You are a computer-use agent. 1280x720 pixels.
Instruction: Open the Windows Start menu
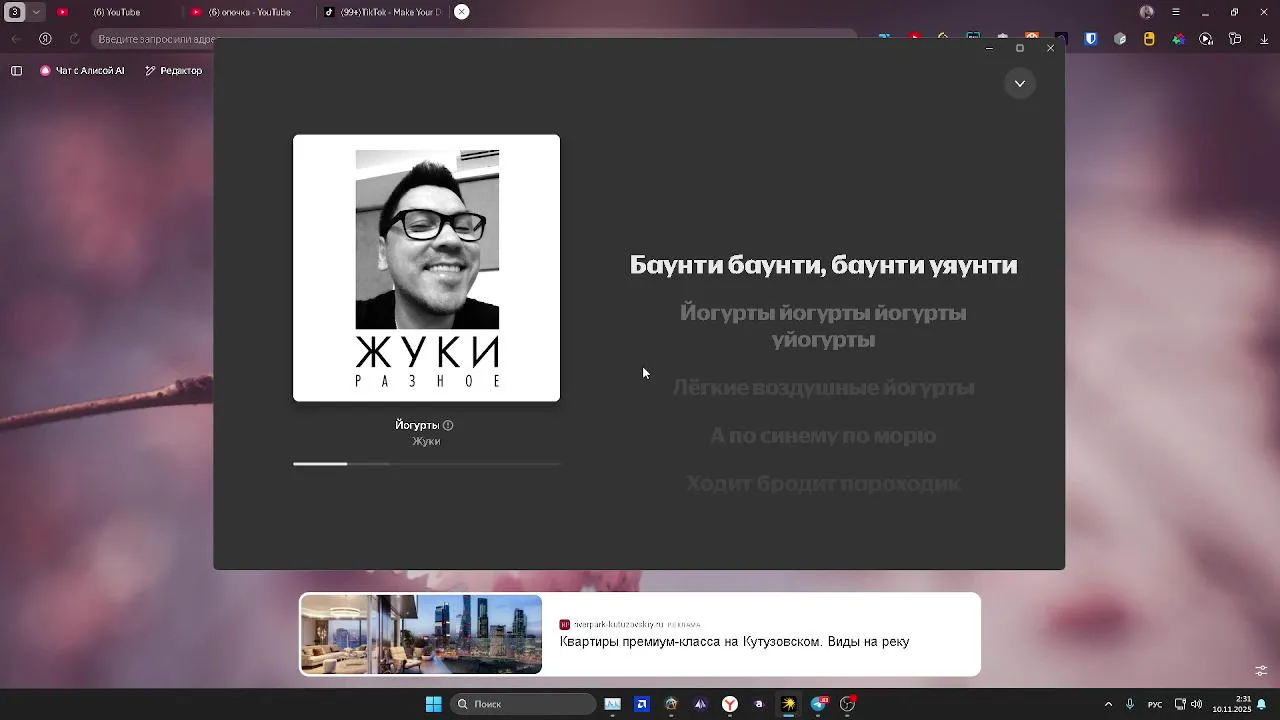click(433, 704)
